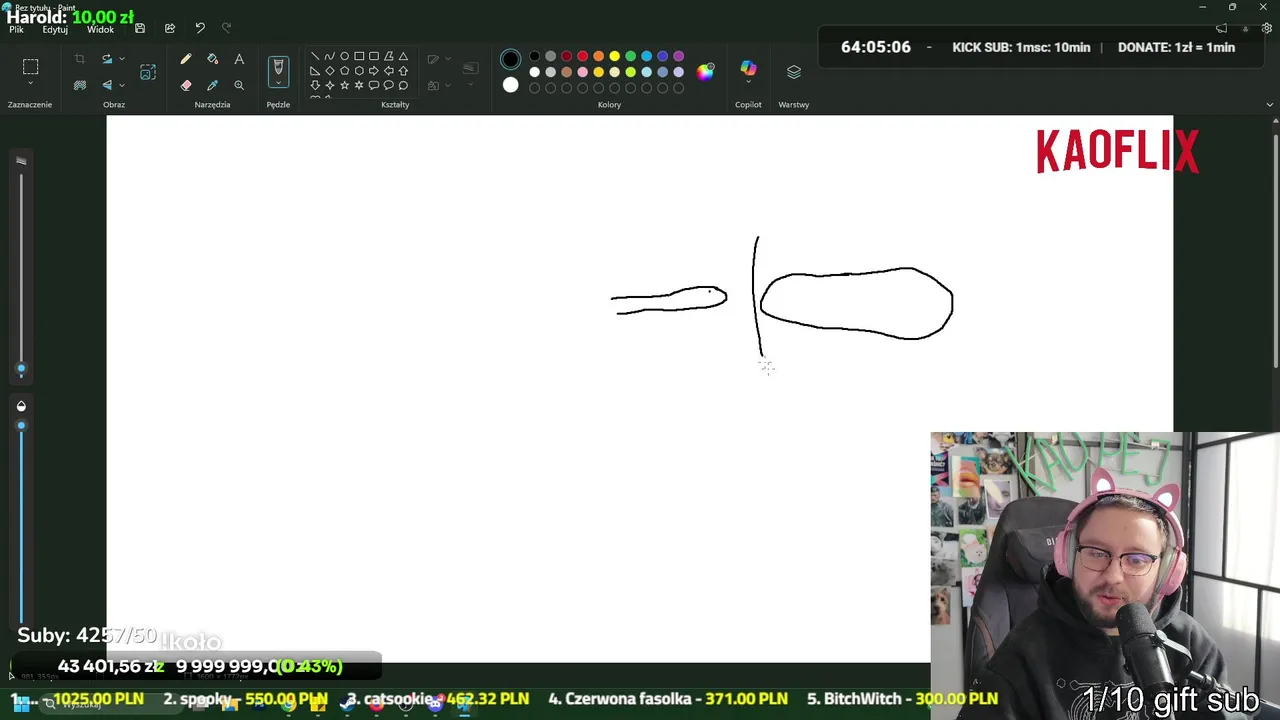Open the shape fill dropdown

(448, 85)
